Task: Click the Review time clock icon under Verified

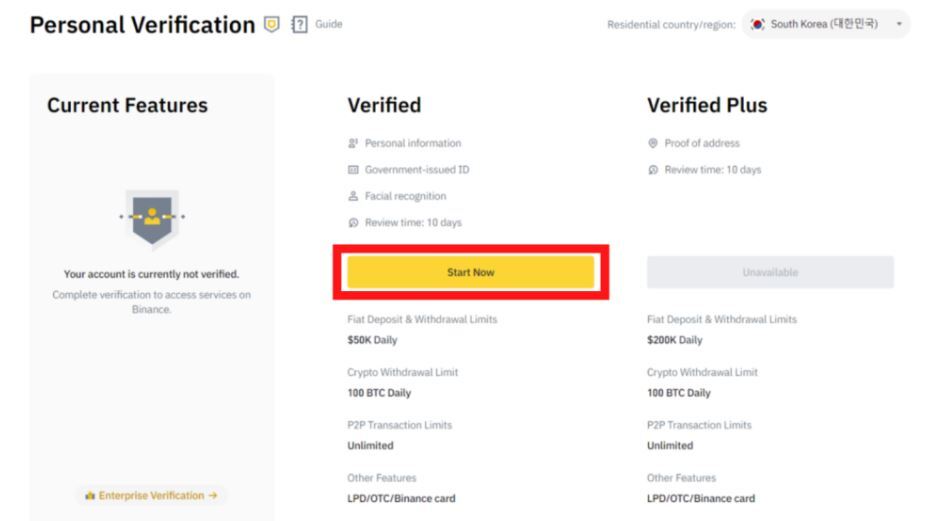Action: (353, 222)
